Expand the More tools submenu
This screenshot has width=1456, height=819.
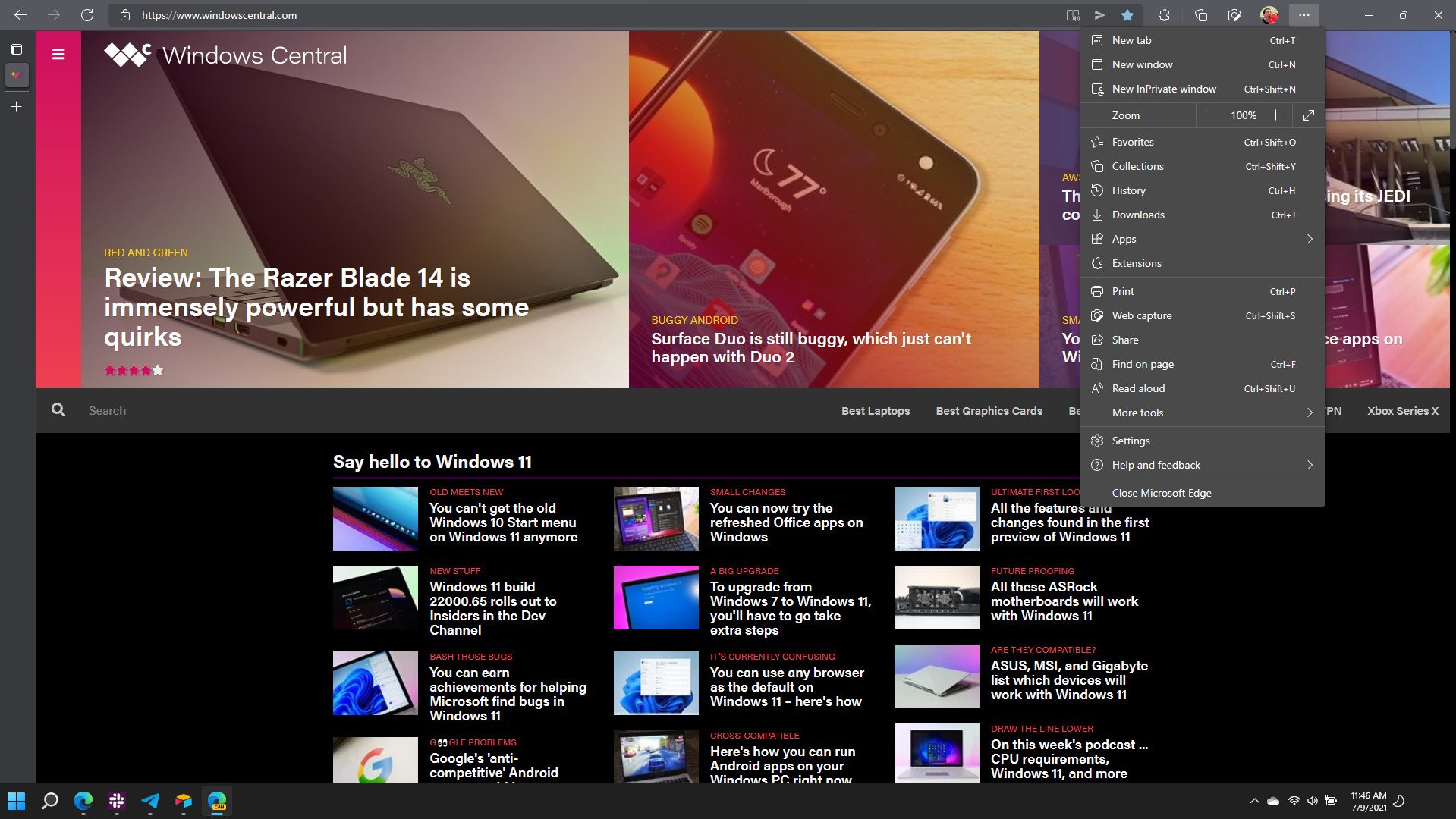coord(1203,413)
